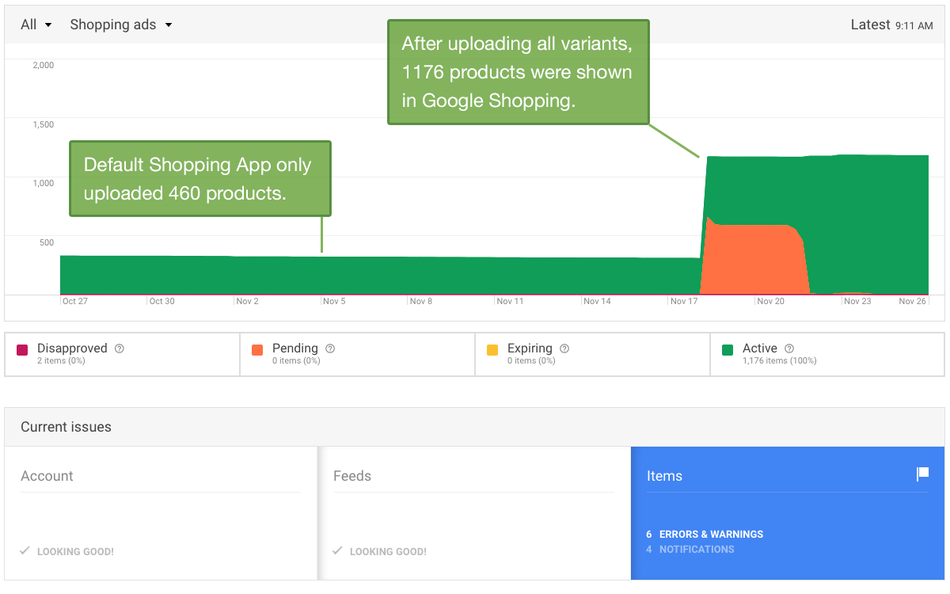This screenshot has width=950, height=594.
Task: Click the flag icon in Items card
Action: click(922, 474)
